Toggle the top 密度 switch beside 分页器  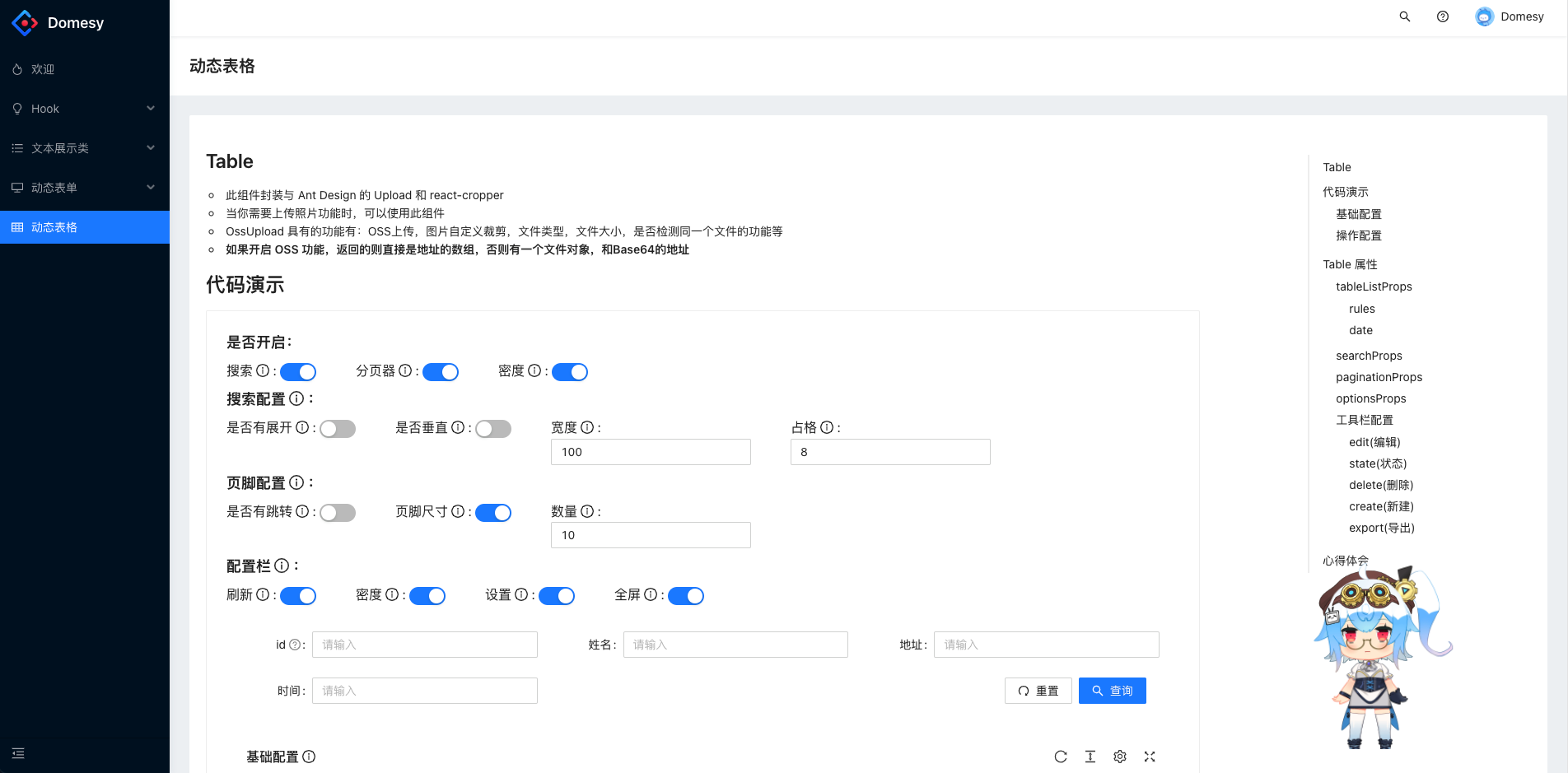(x=570, y=372)
